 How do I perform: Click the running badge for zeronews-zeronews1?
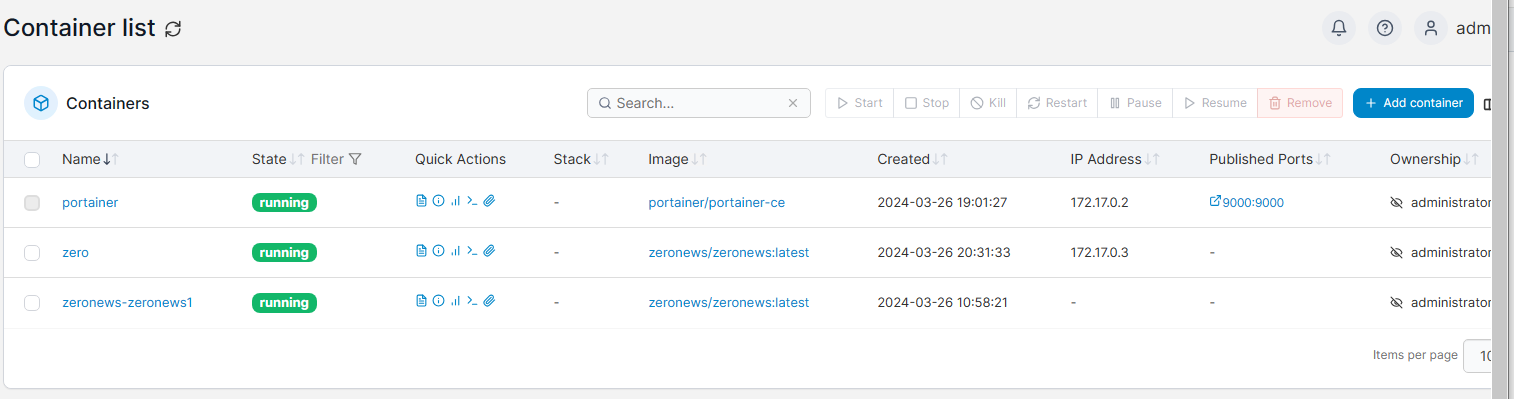284,302
